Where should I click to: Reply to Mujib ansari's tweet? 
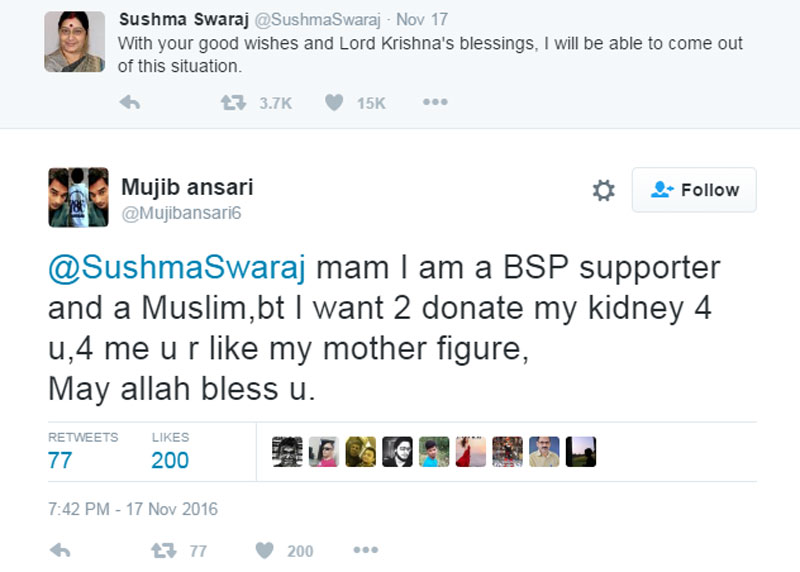pos(59,550)
